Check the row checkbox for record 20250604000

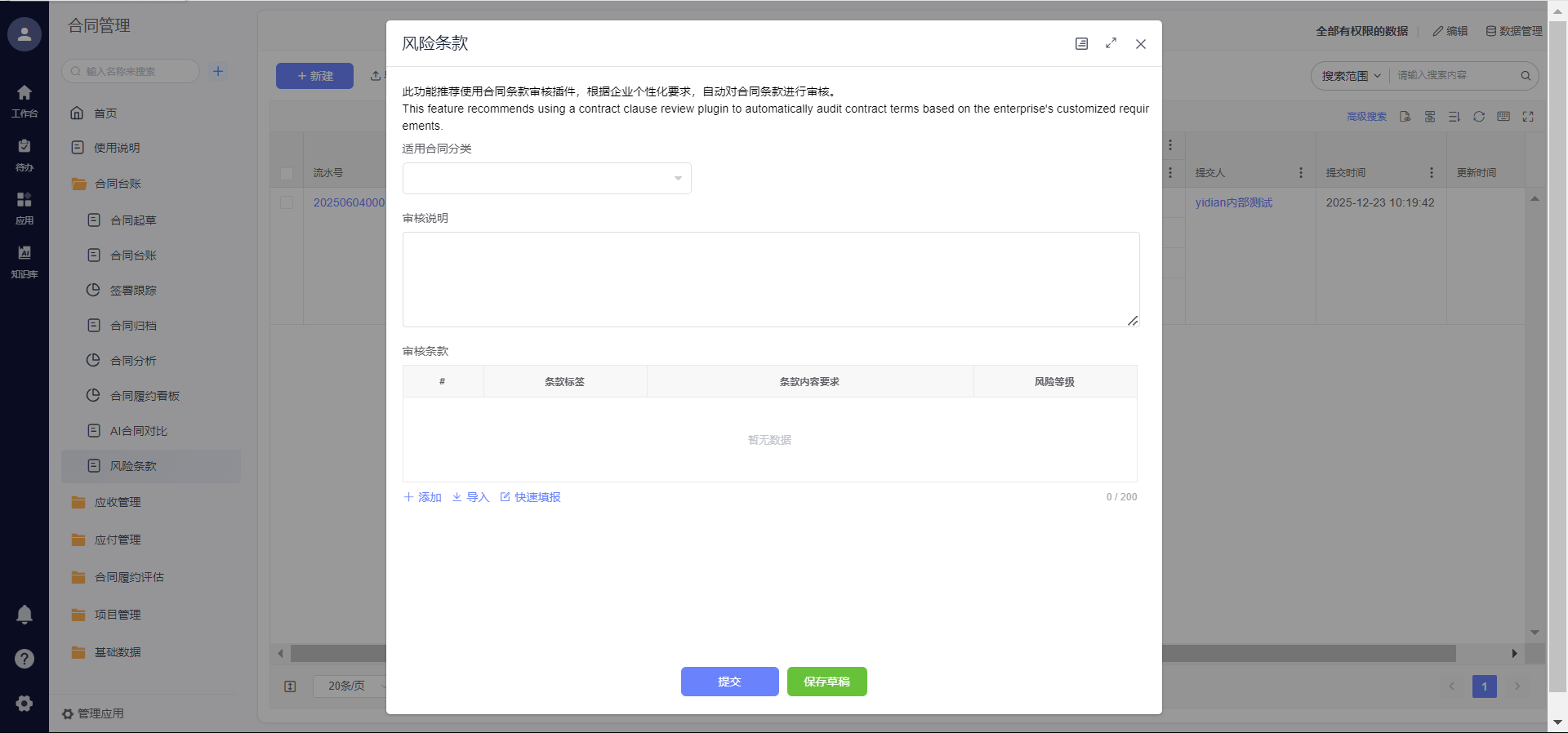click(x=287, y=202)
